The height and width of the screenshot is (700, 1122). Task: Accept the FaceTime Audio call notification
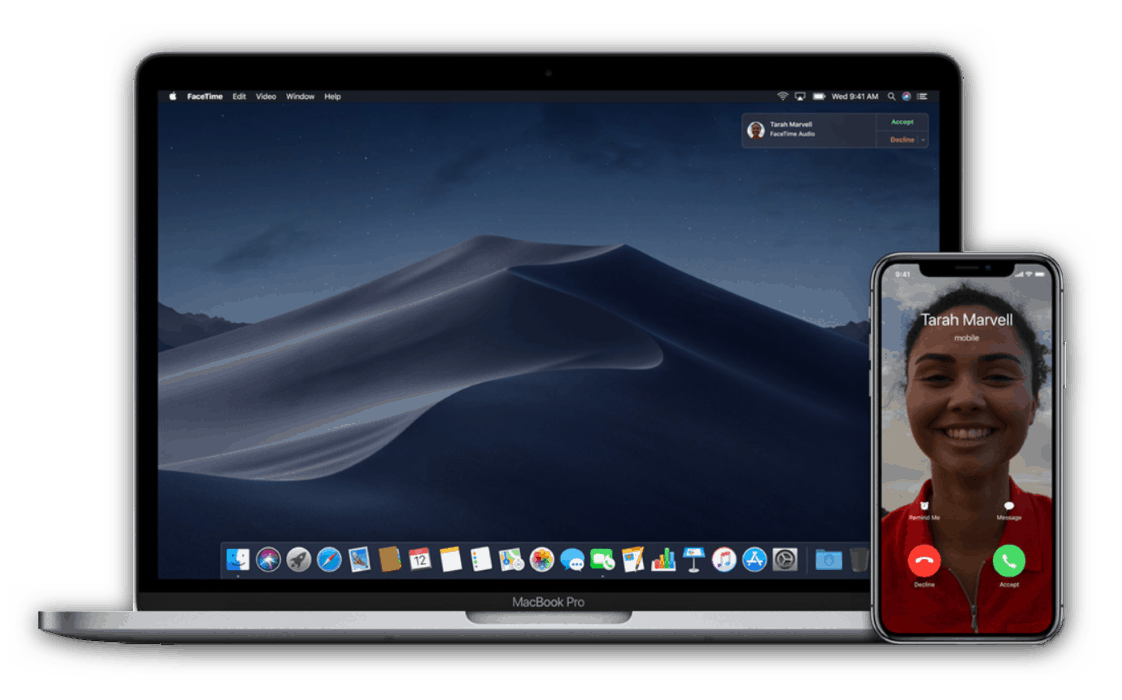point(902,121)
